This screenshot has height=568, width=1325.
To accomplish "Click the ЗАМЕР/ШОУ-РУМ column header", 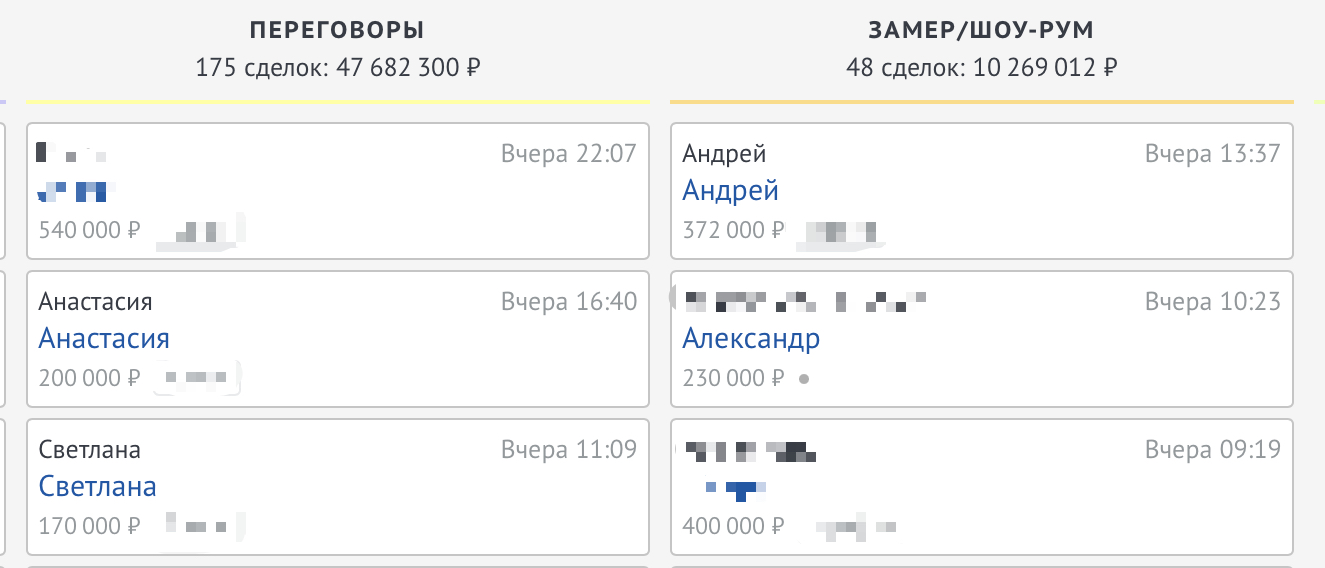I will click(981, 30).
